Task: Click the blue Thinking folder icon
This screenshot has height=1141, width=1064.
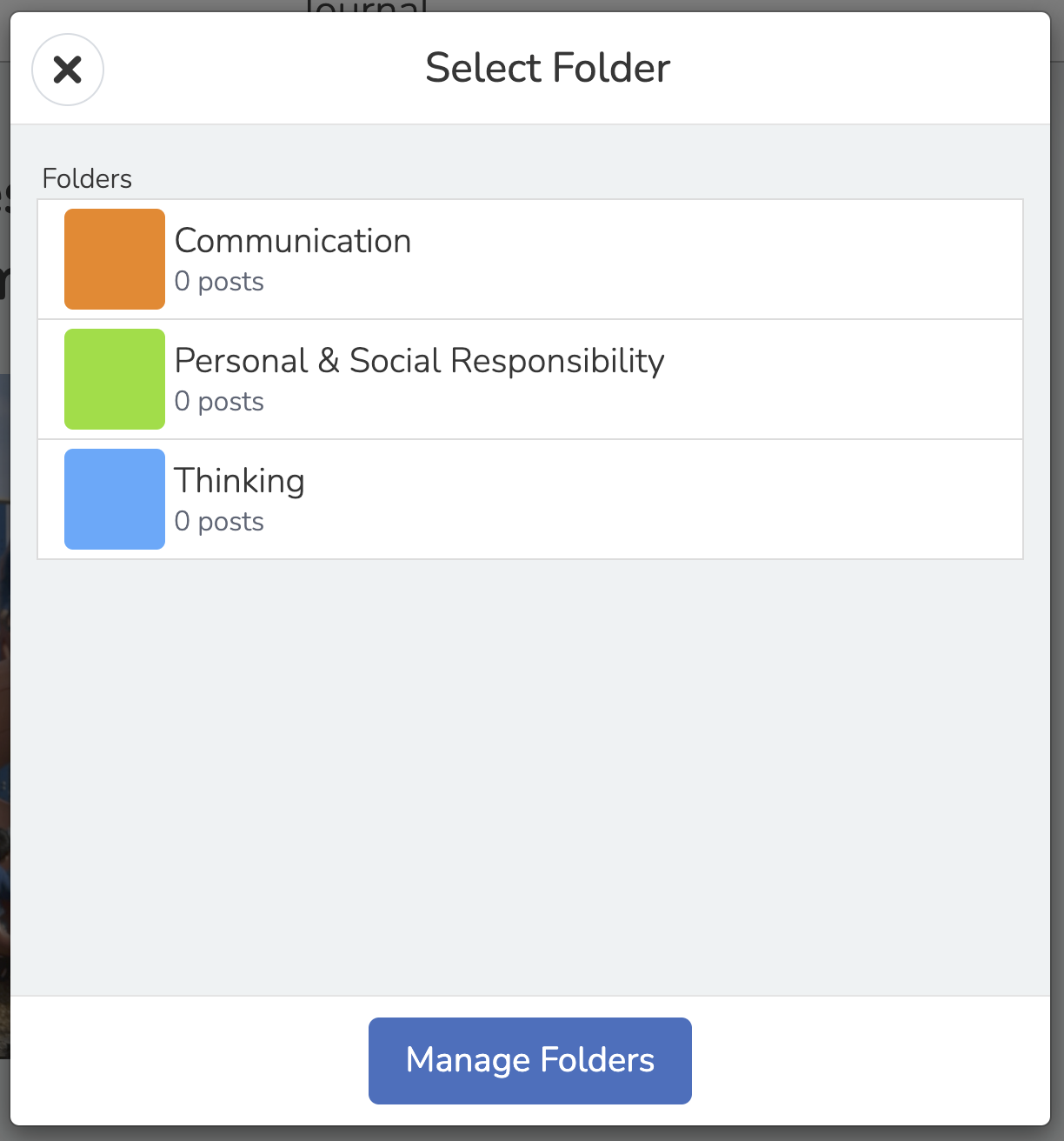Action: 114,498
